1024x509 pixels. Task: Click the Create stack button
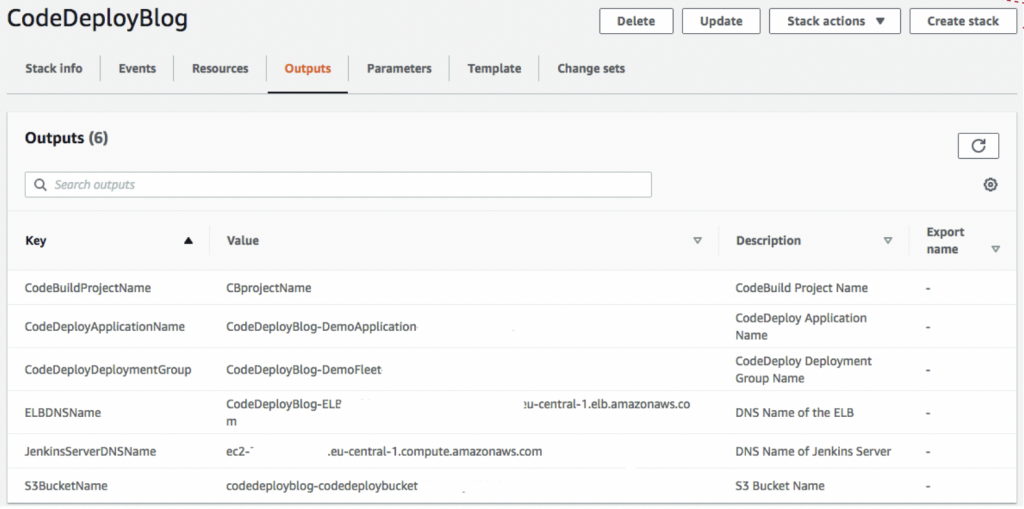click(963, 21)
